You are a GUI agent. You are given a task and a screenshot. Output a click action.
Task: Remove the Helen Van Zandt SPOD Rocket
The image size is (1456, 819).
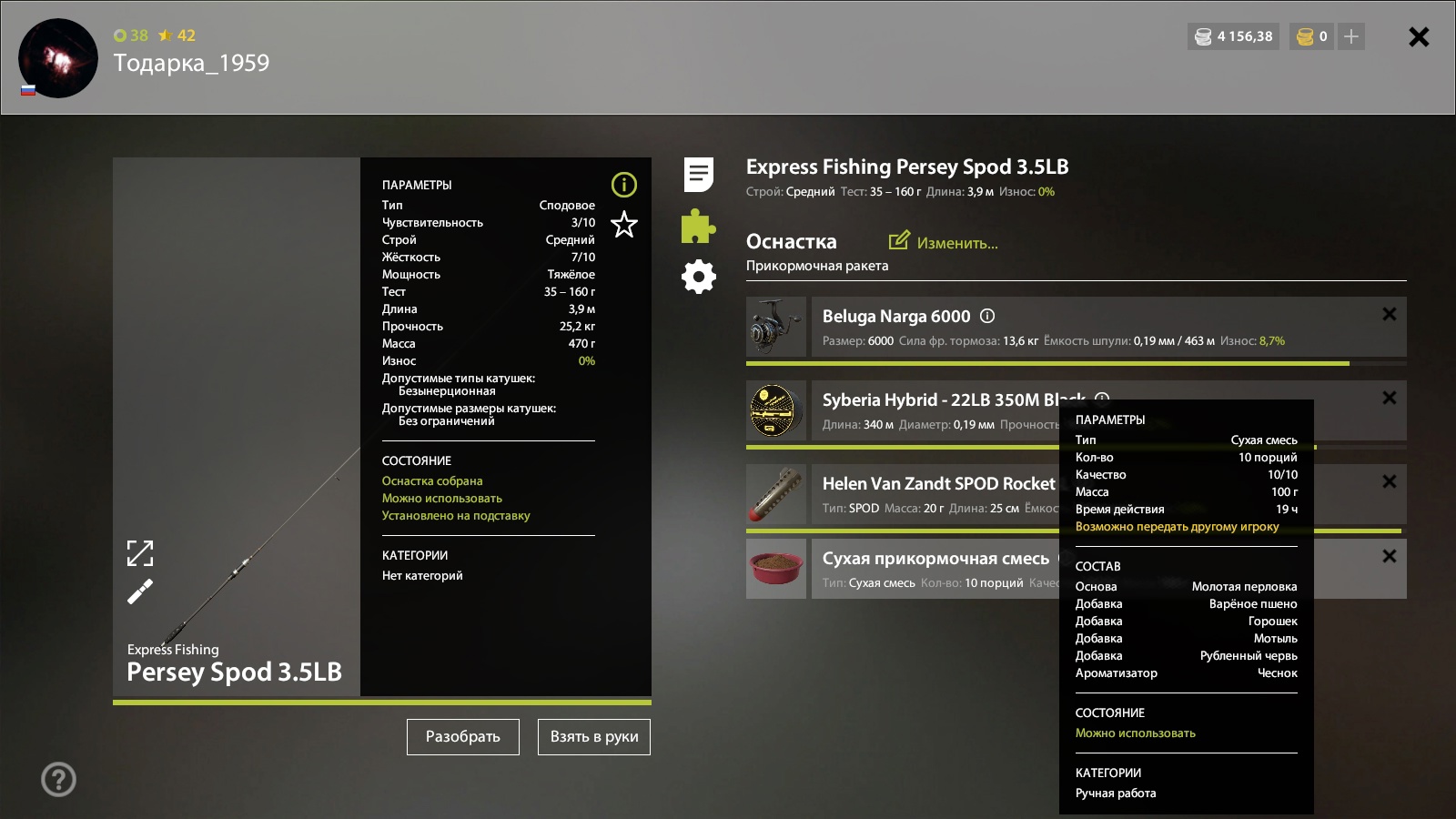(1389, 481)
